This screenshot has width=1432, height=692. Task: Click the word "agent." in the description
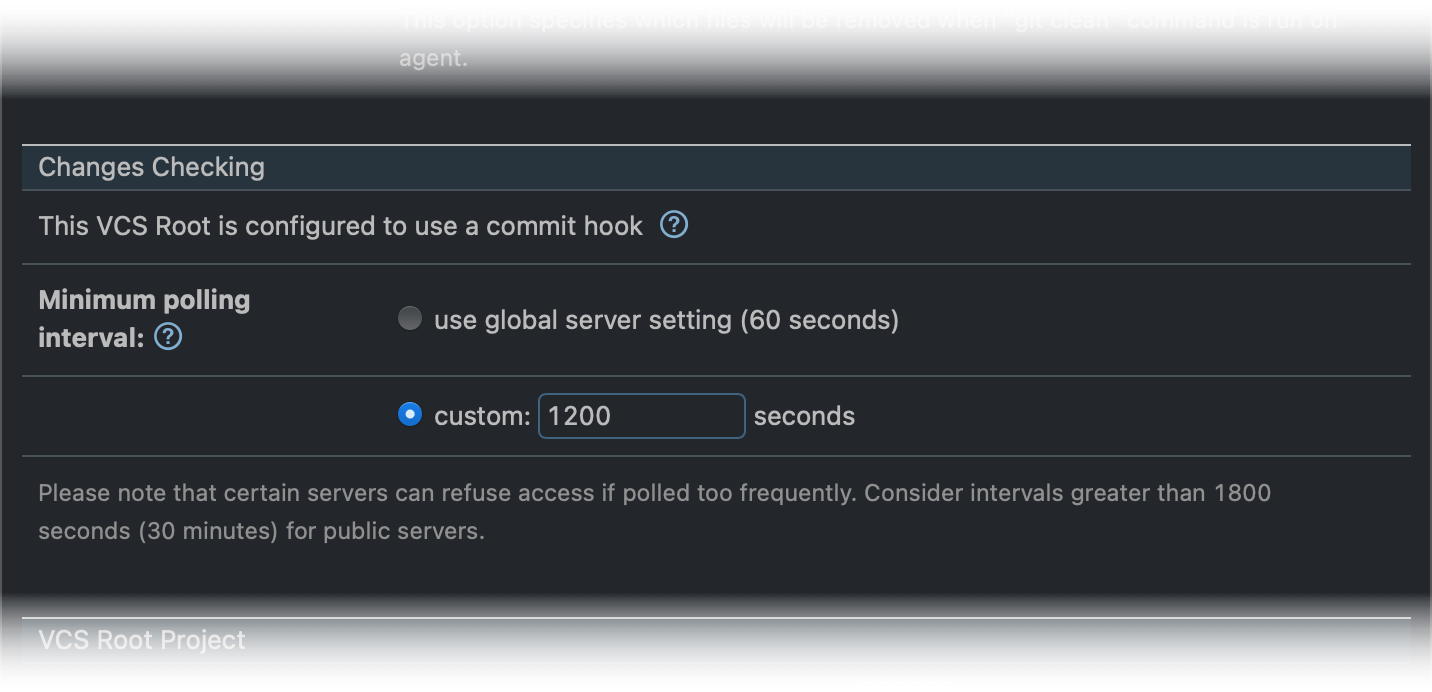433,58
